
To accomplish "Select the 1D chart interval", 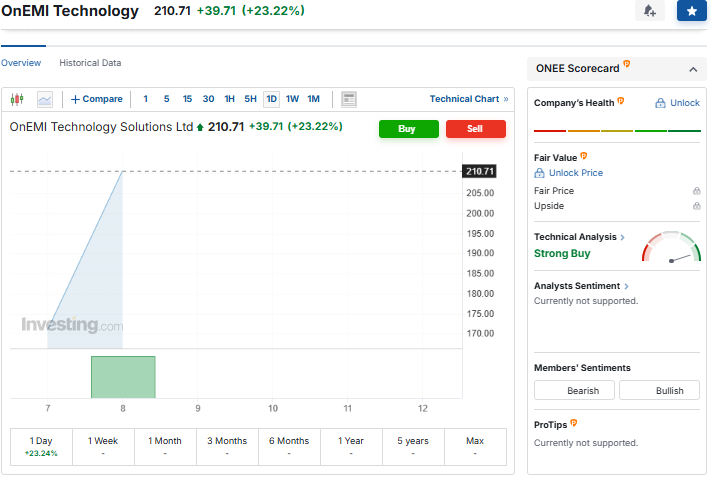I will [x=272, y=99].
